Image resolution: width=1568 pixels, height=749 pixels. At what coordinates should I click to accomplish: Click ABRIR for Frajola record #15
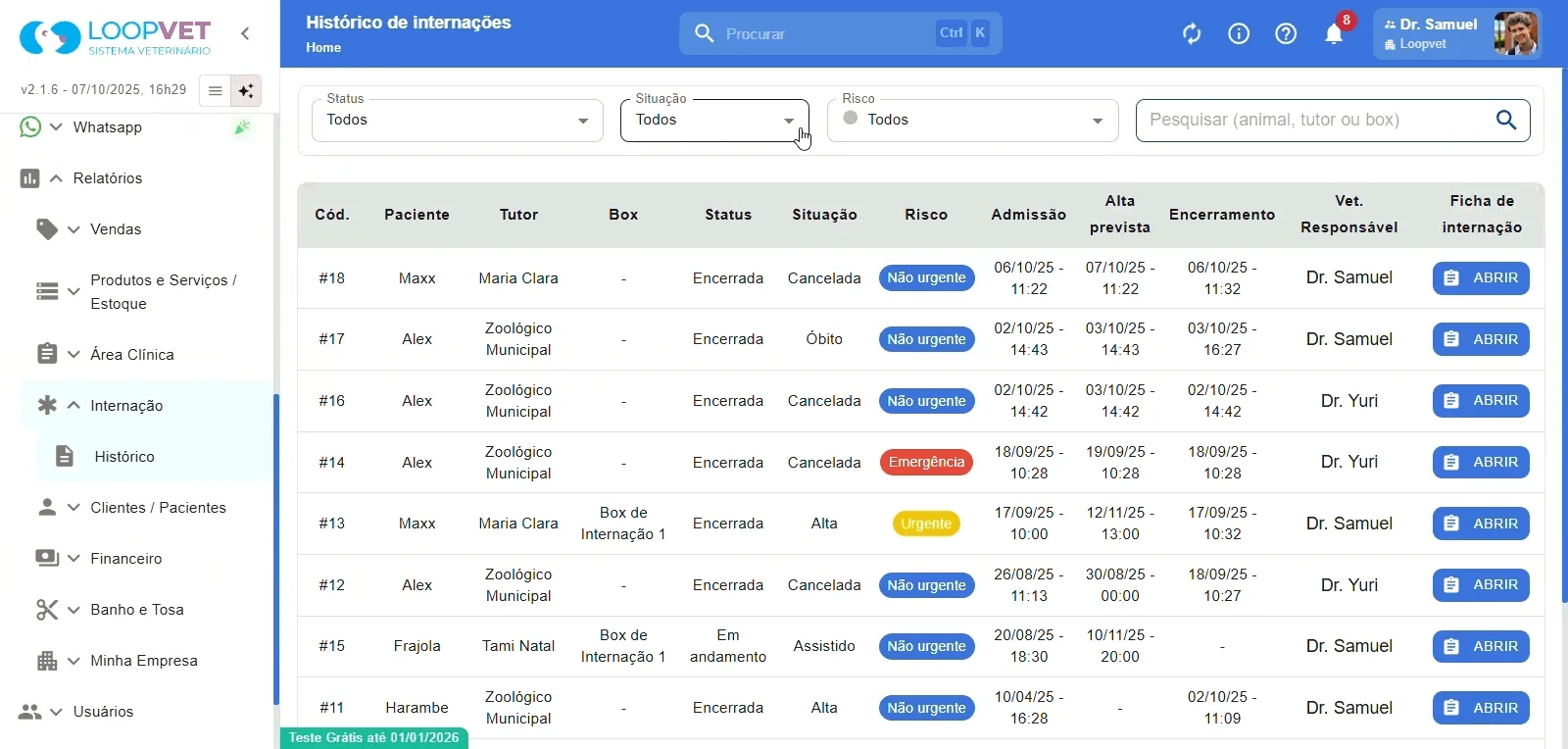coord(1481,647)
